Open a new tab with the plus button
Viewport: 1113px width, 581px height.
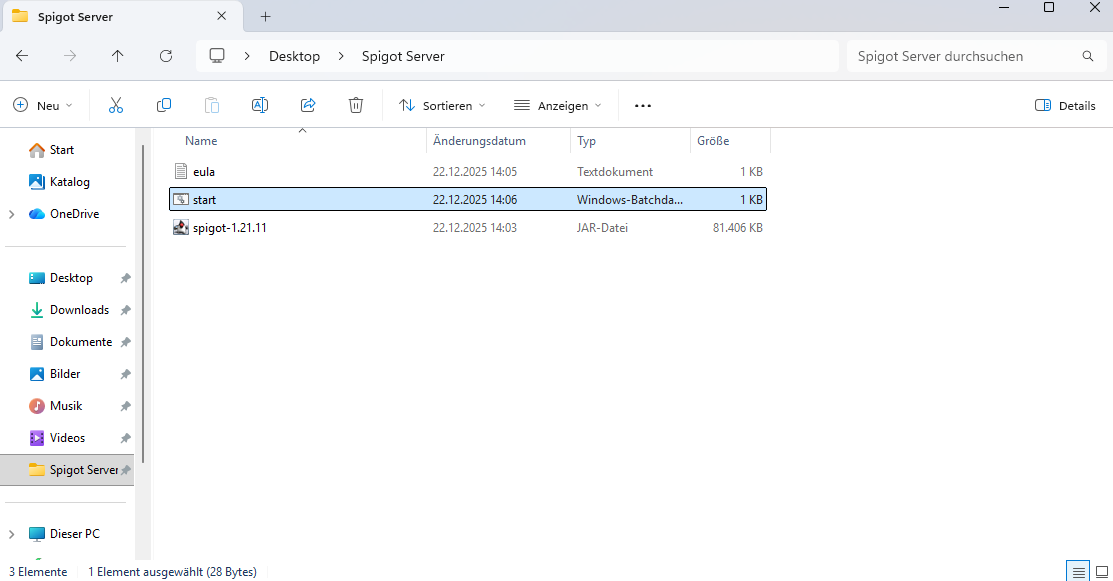point(264,16)
